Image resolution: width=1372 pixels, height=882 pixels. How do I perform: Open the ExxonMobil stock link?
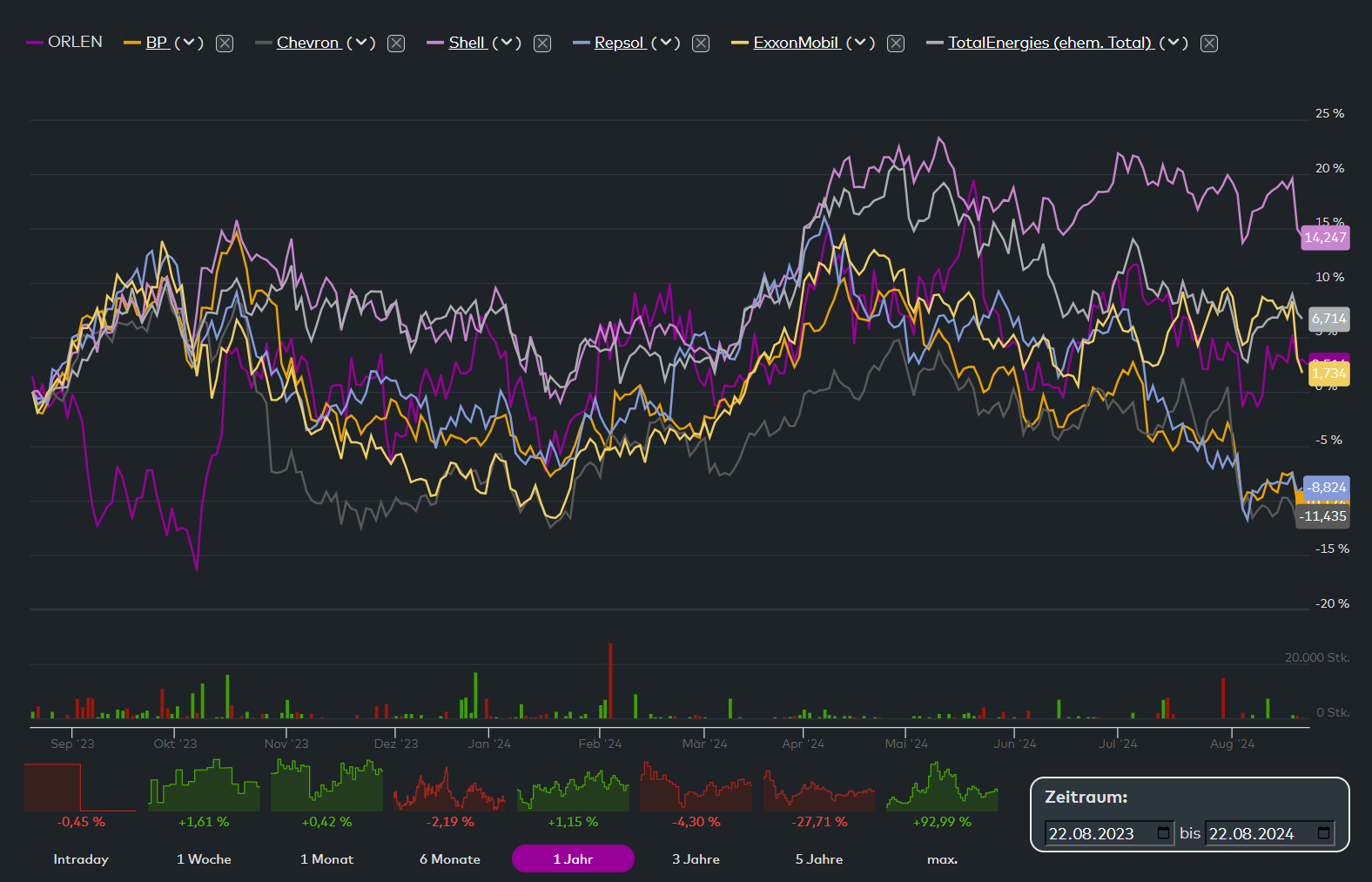click(x=797, y=43)
